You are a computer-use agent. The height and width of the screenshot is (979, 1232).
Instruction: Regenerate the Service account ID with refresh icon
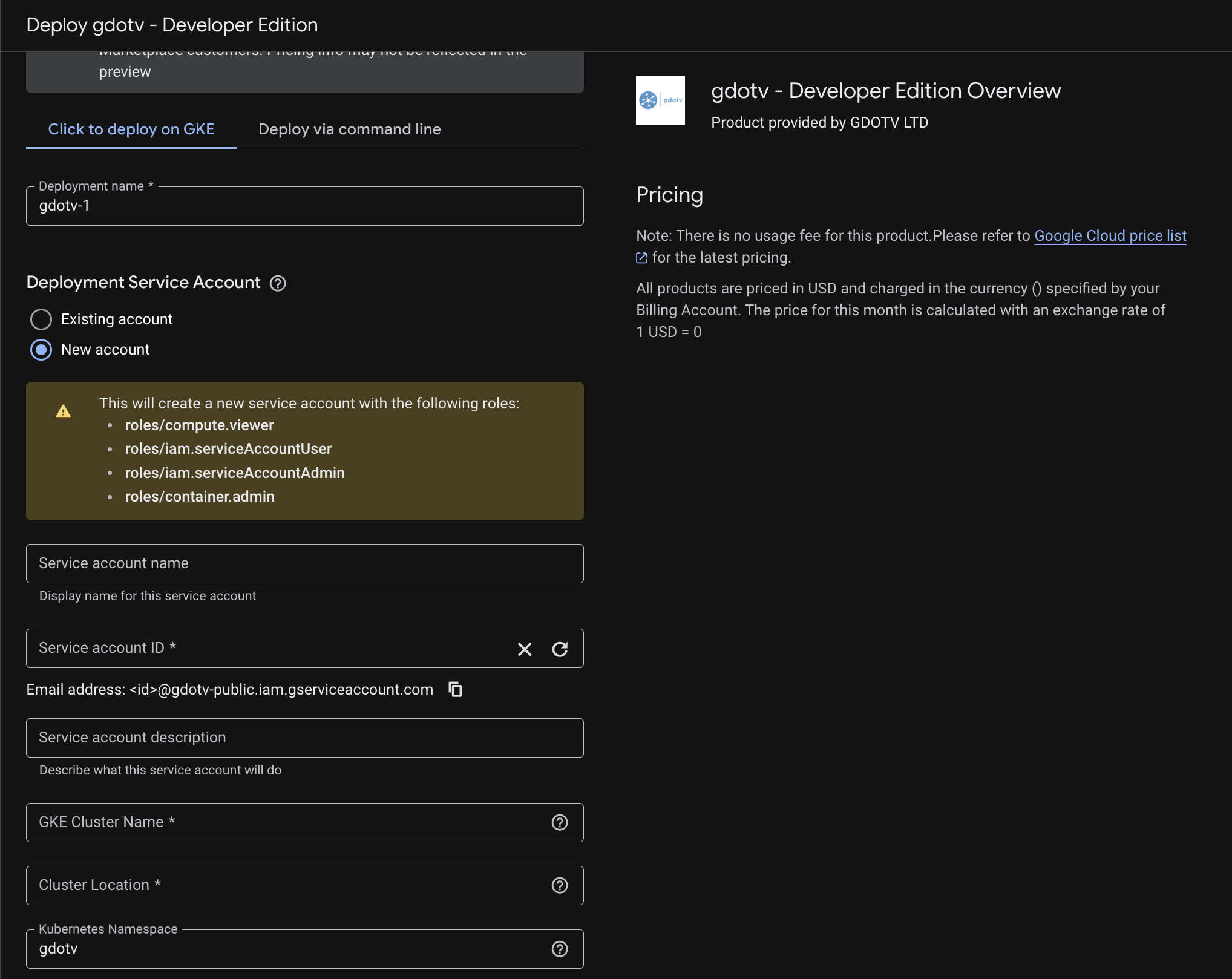point(559,649)
